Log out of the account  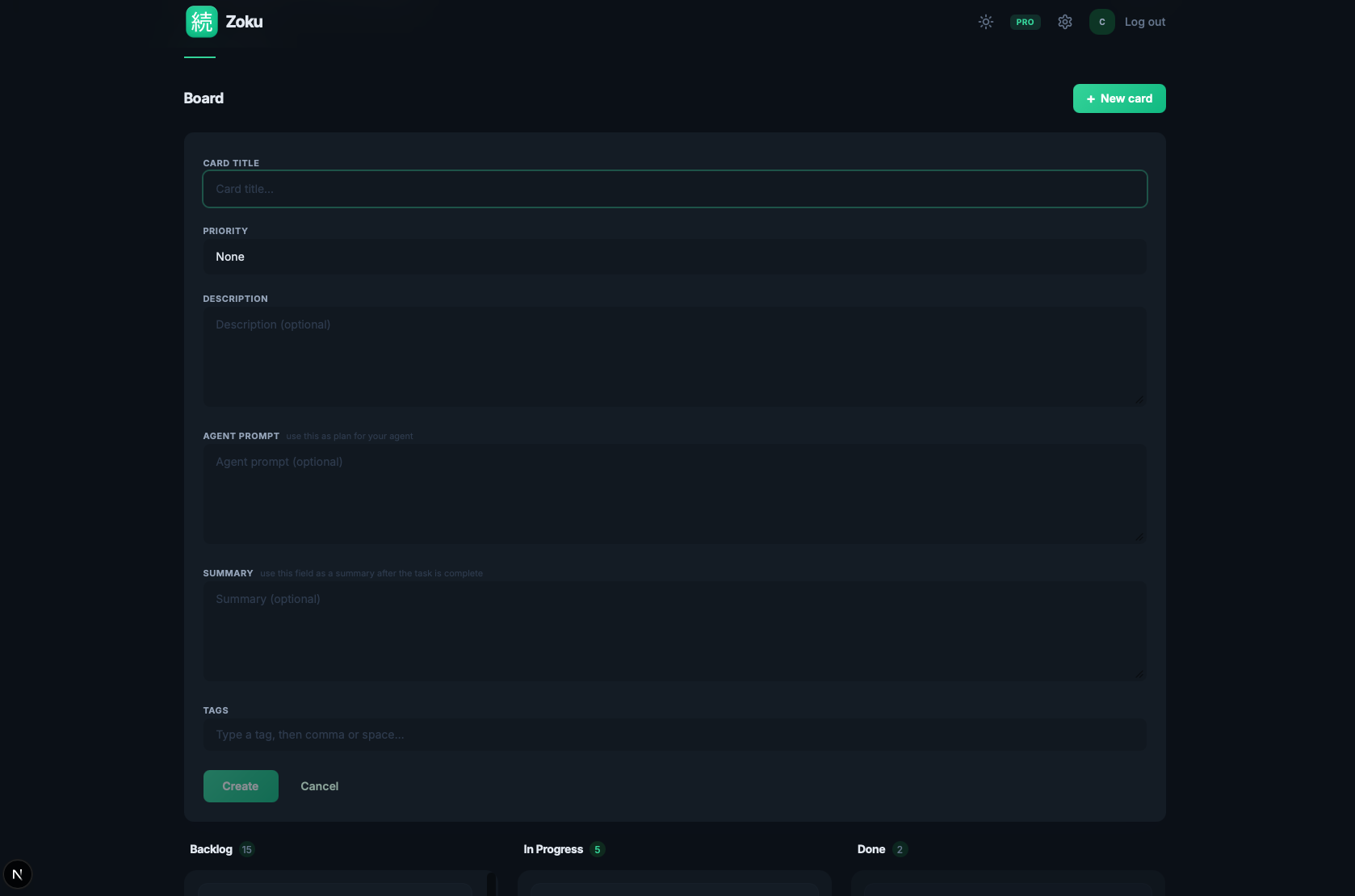click(x=1144, y=22)
